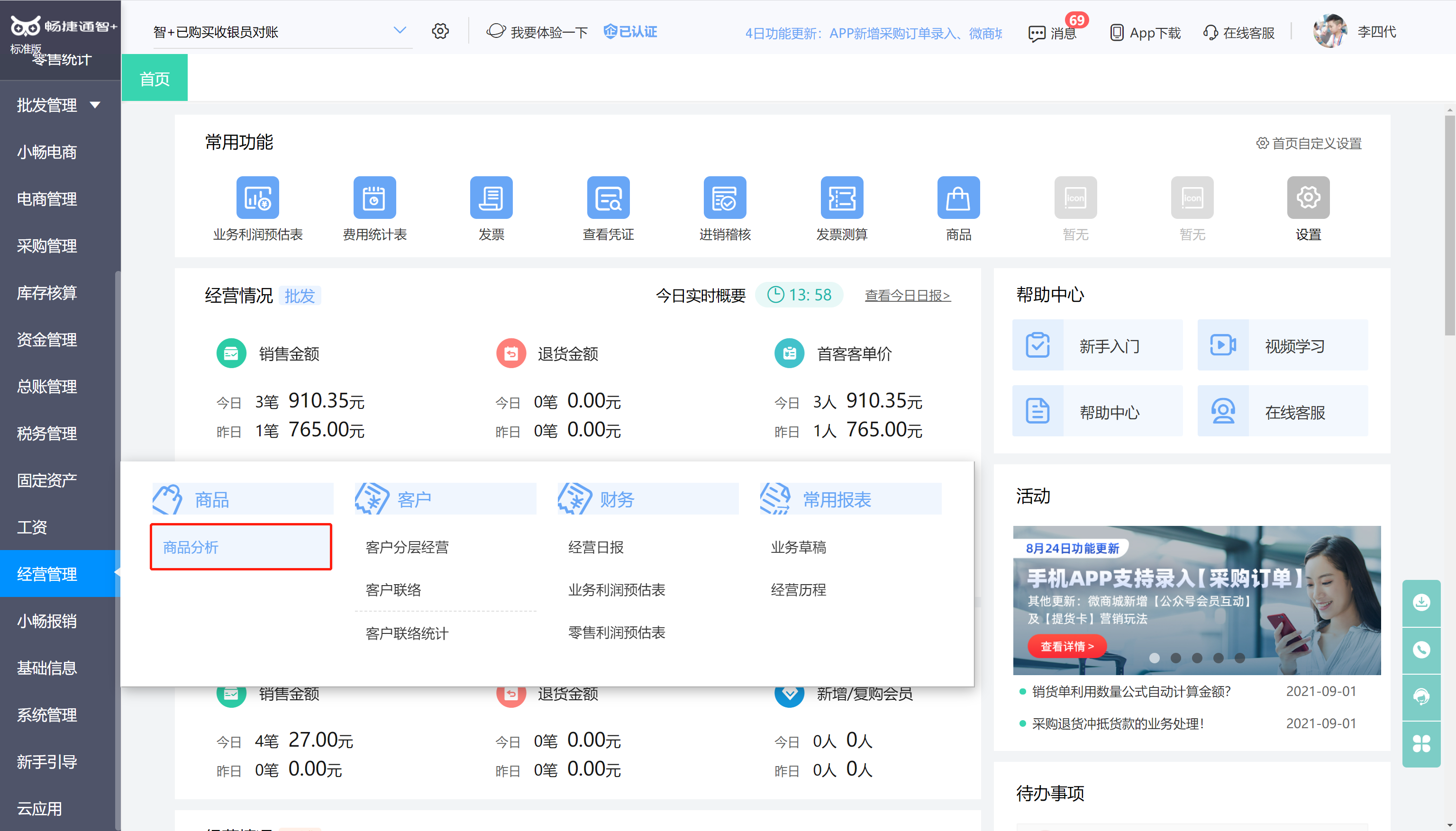Open 查看凭证 shortcut icon

pos(608,198)
